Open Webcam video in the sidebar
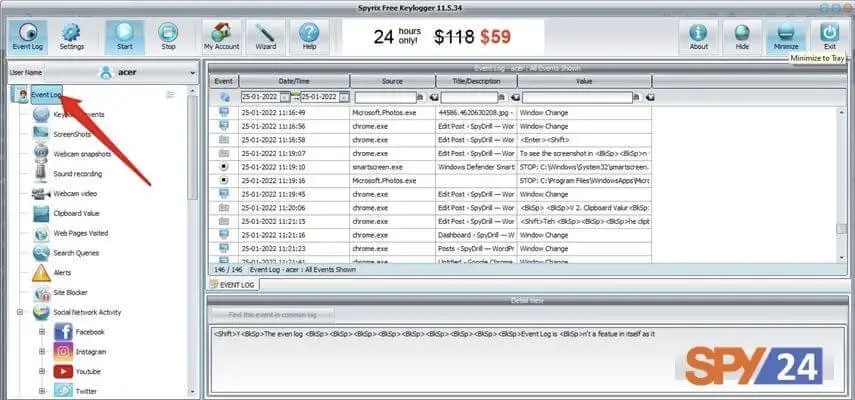Viewport: 855px width, 400px height. click(x=65, y=193)
